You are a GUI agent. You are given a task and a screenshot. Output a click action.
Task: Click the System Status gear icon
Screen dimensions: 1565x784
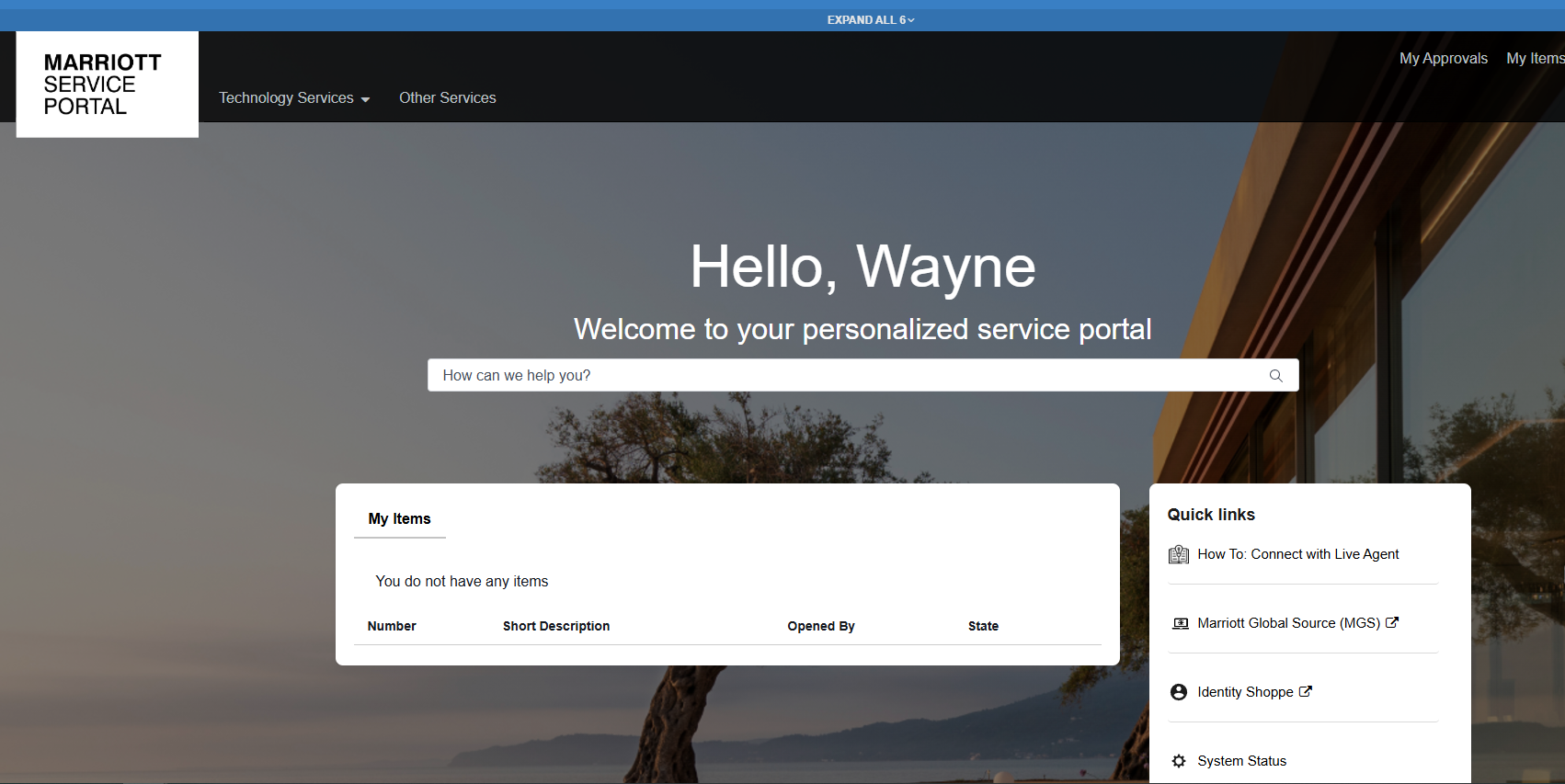click(1179, 761)
